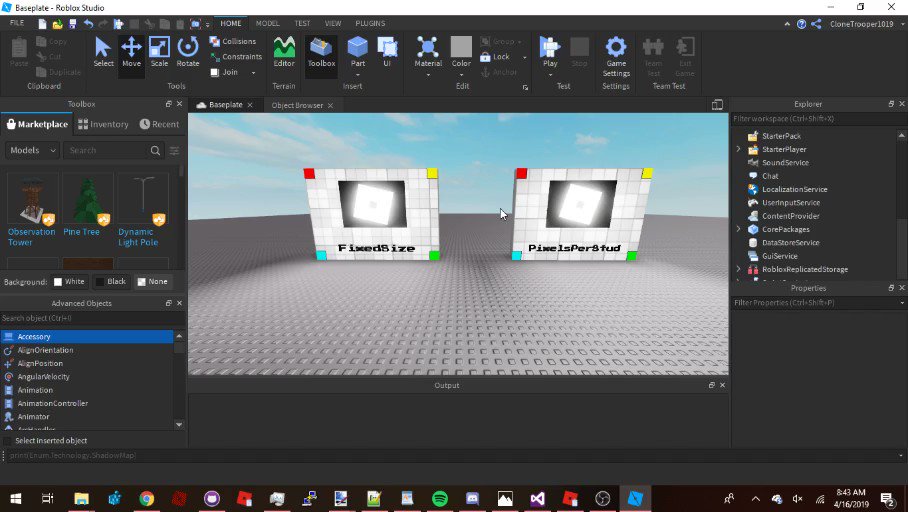
Task: Toggle the Constraints option
Action: [x=236, y=57]
